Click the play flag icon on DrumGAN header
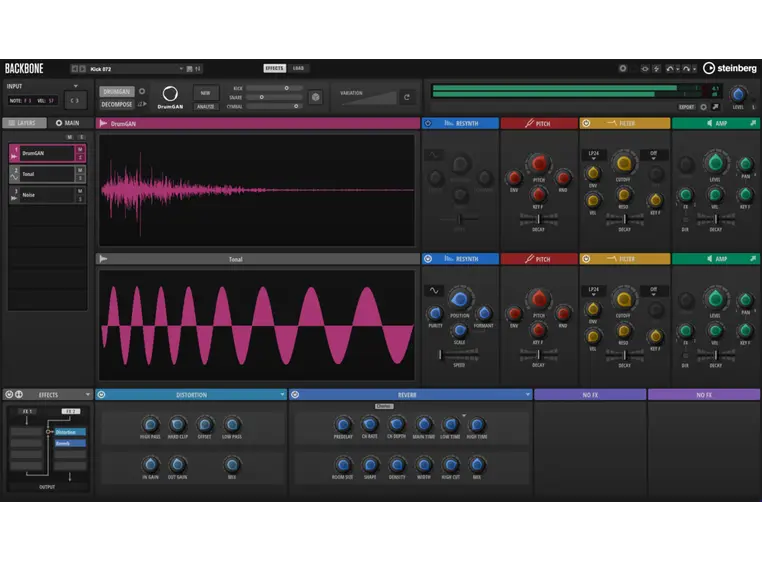The width and height of the screenshot is (762, 562). (104, 123)
